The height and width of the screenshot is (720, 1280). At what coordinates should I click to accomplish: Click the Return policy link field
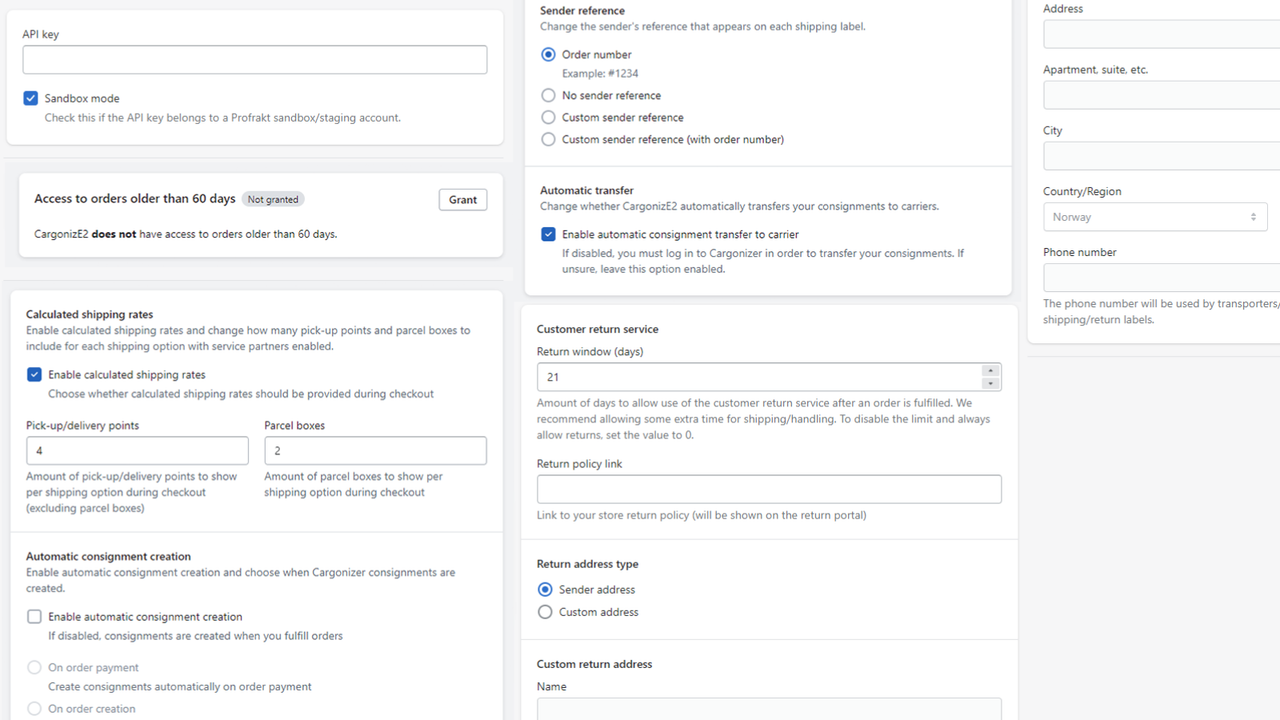pyautogui.click(x=769, y=489)
